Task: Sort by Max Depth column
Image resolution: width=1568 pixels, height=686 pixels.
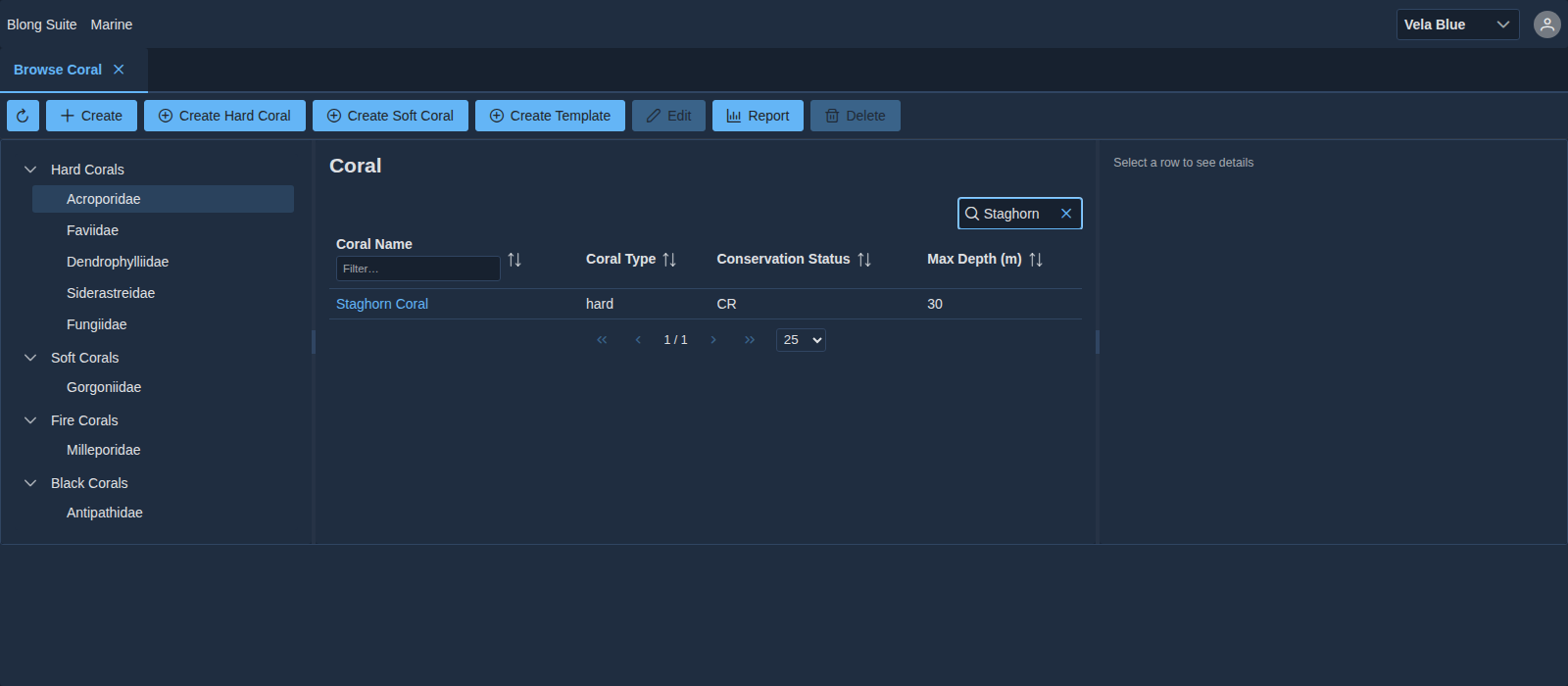Action: tap(1036, 260)
